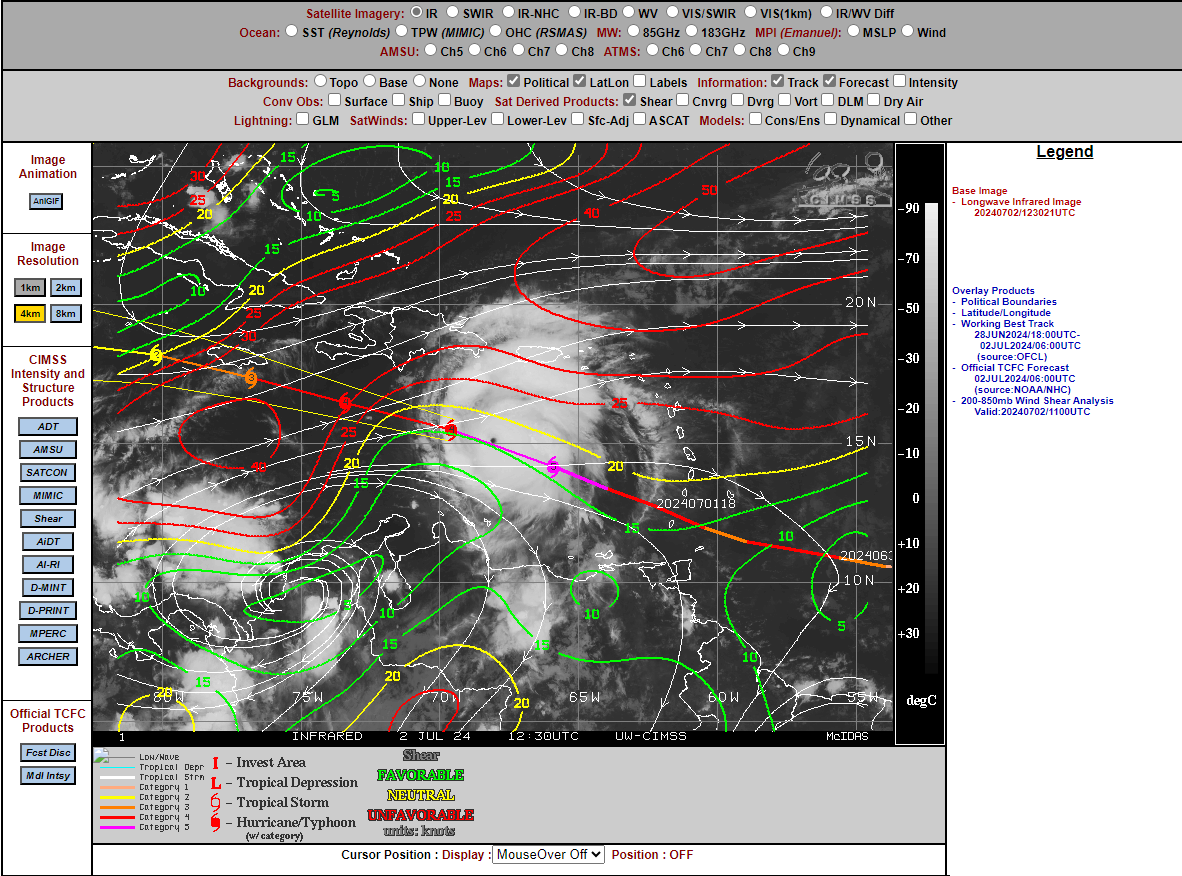
Task: Select 2km image resolution
Action: (x=66, y=288)
